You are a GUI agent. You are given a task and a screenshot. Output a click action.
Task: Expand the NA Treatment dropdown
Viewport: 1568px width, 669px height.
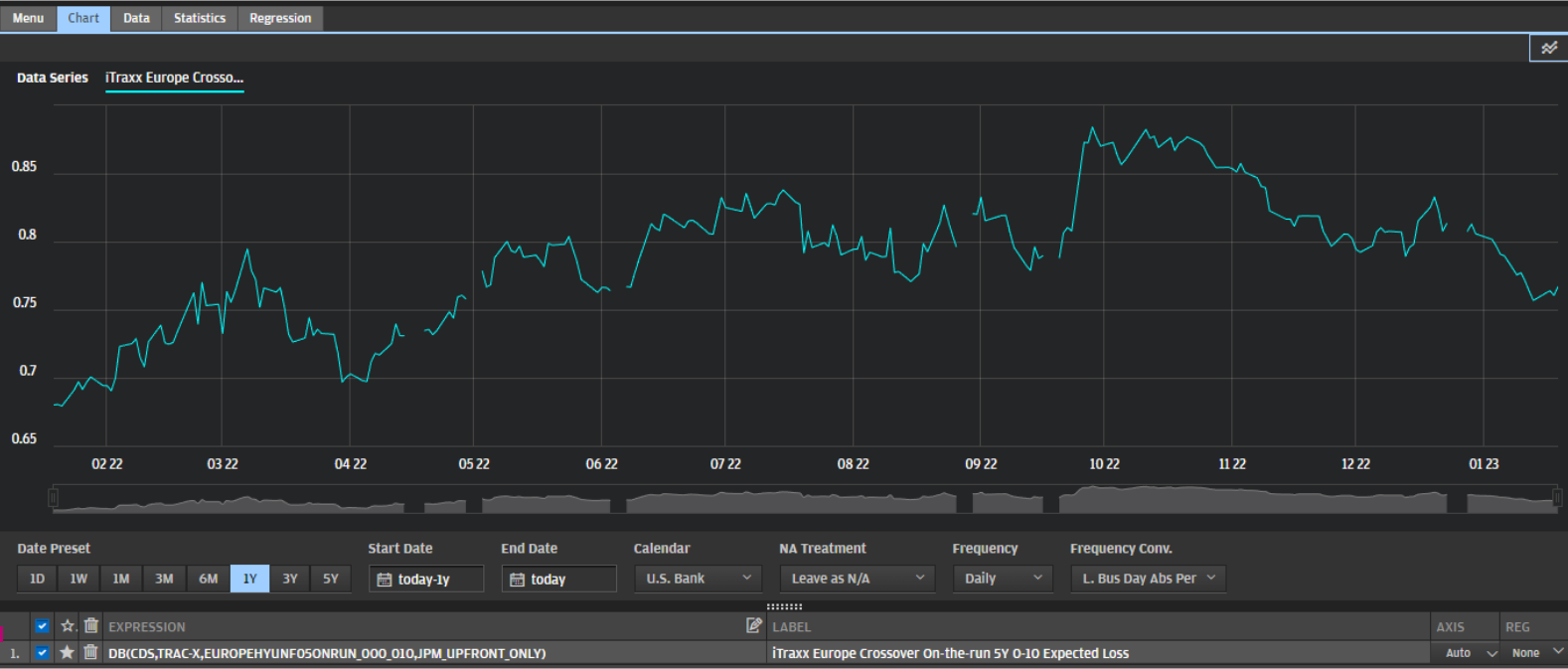[x=857, y=579]
